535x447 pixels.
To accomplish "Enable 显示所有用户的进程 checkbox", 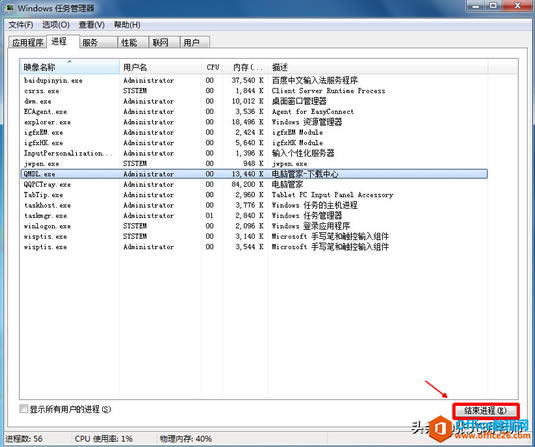I will point(24,409).
